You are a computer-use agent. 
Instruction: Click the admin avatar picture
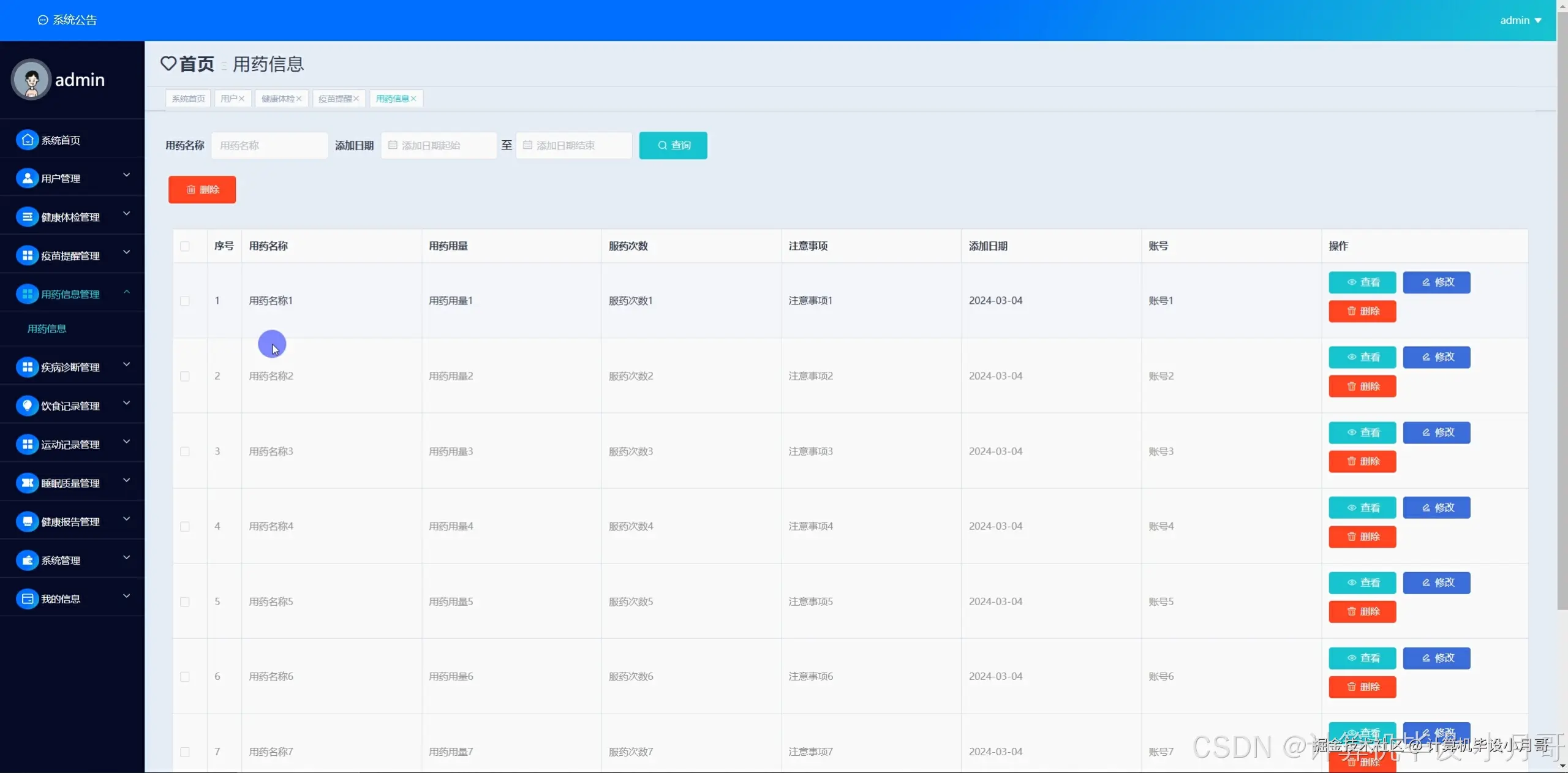click(31, 80)
